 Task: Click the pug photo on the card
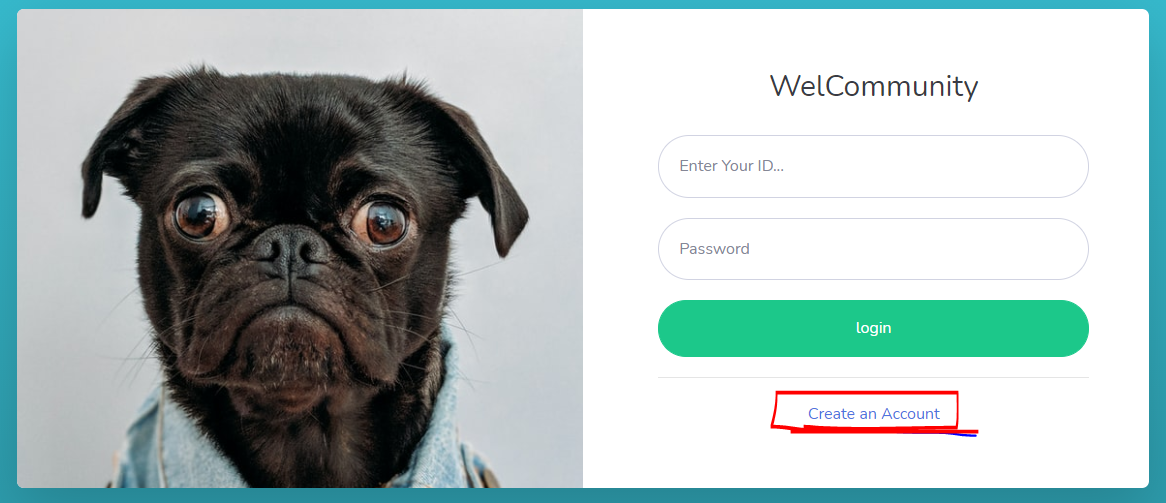click(300, 249)
